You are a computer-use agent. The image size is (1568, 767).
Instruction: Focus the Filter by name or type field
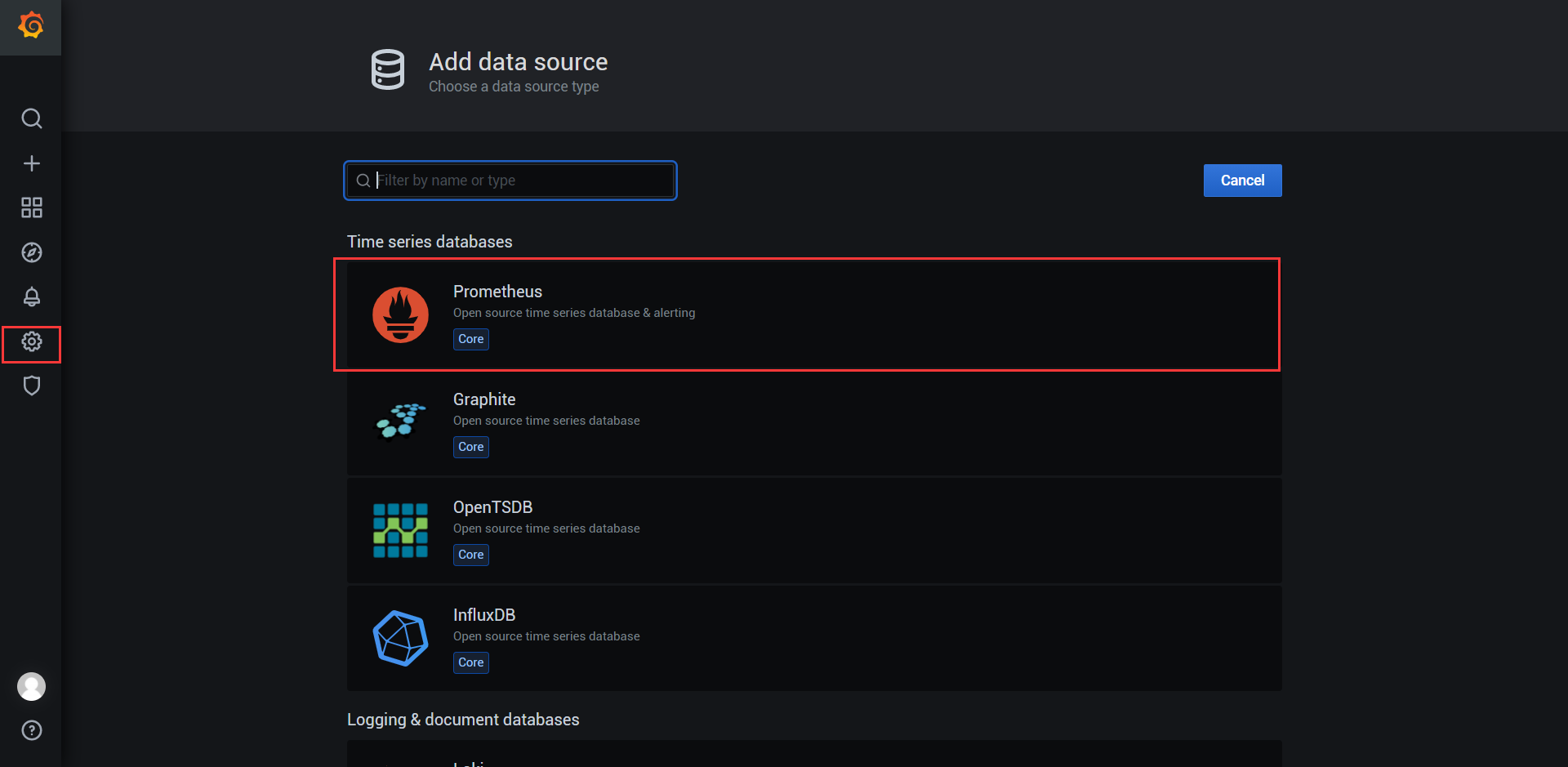click(x=523, y=181)
